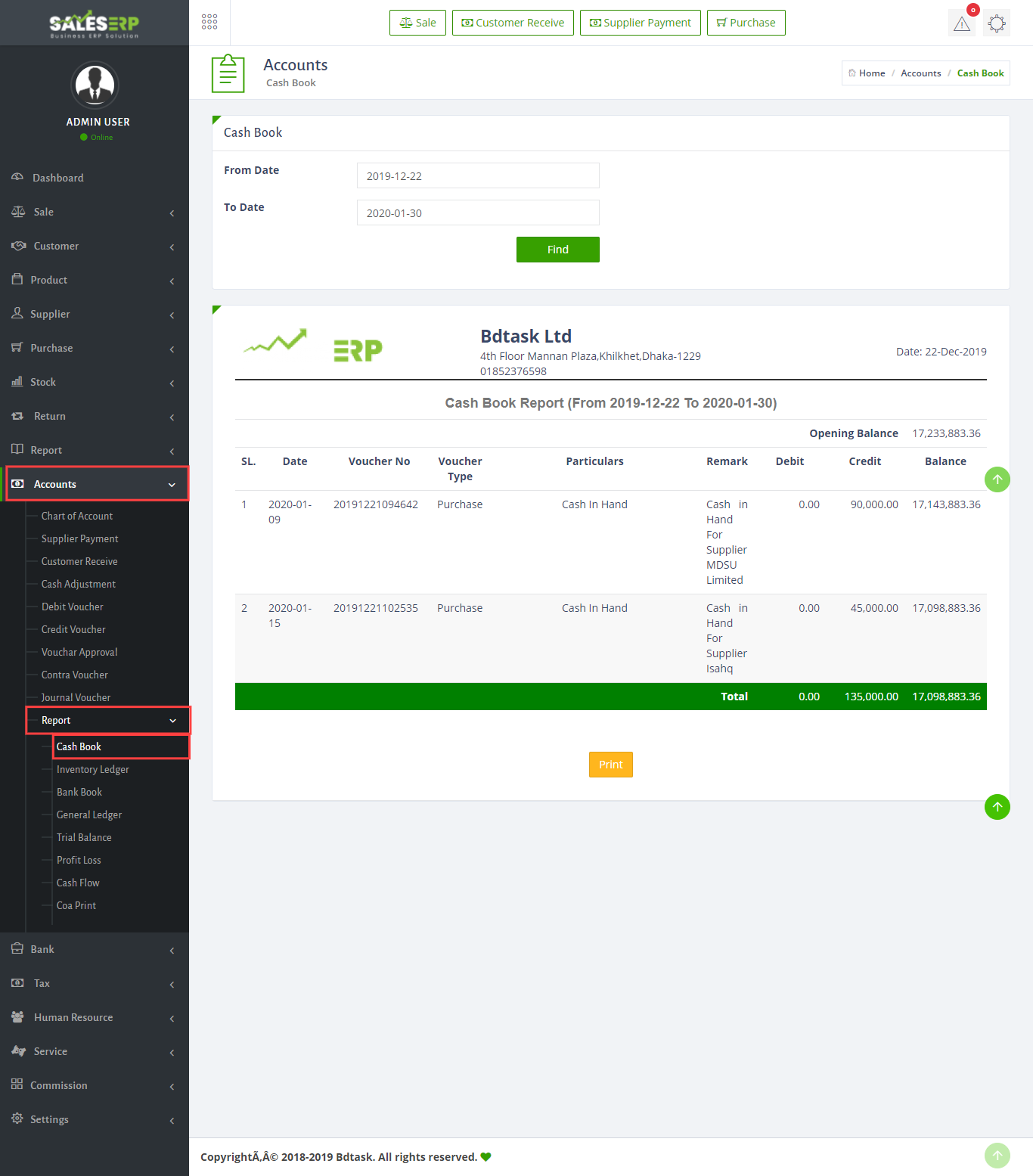Click the Supplier Payment shortcut button
The image size is (1033, 1176).
pyautogui.click(x=640, y=23)
